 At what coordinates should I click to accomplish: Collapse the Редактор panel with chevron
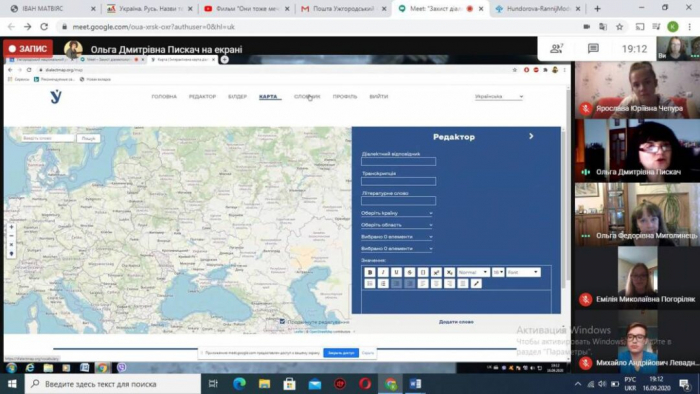tap(531, 136)
